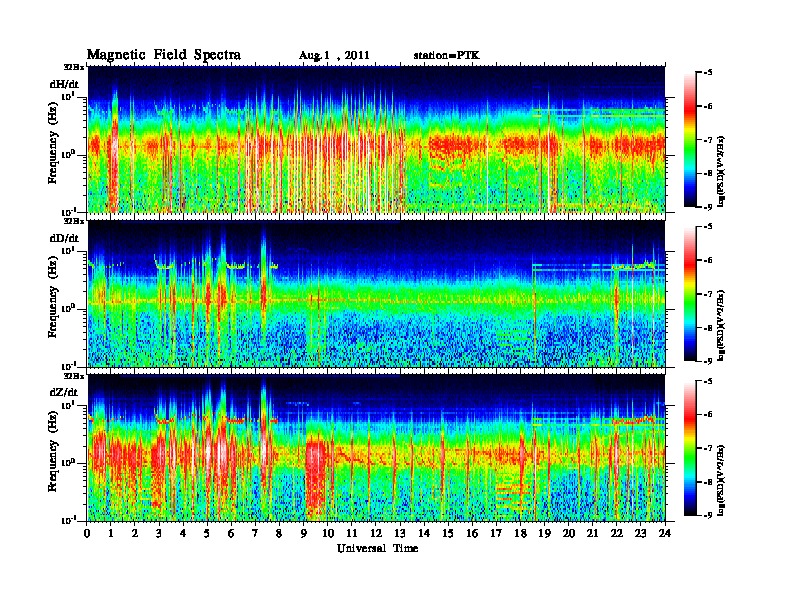This screenshot has height=612, width=792.
Task: Click the hour "24" tick label on the time axis
Action: (665, 533)
